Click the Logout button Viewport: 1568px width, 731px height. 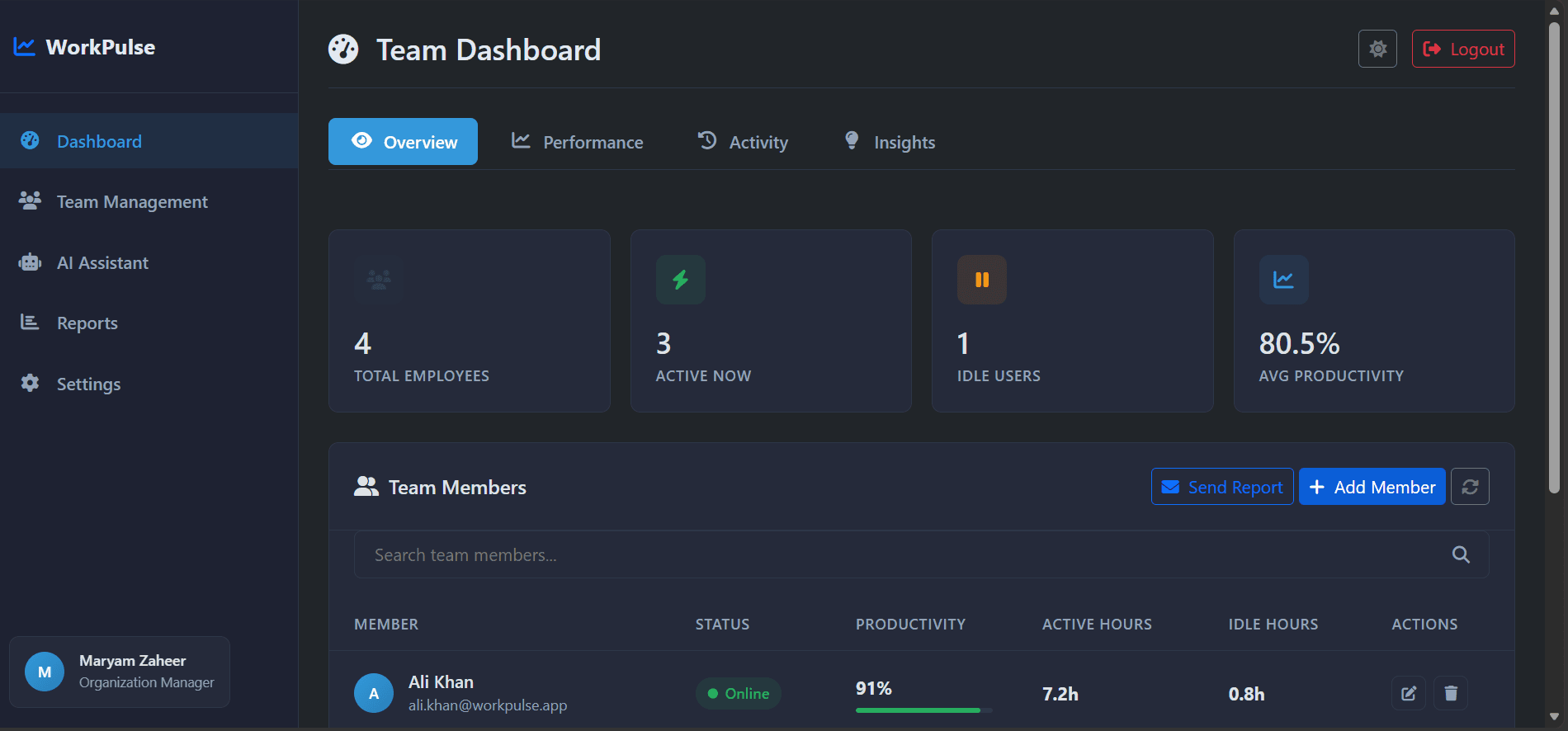(1463, 49)
